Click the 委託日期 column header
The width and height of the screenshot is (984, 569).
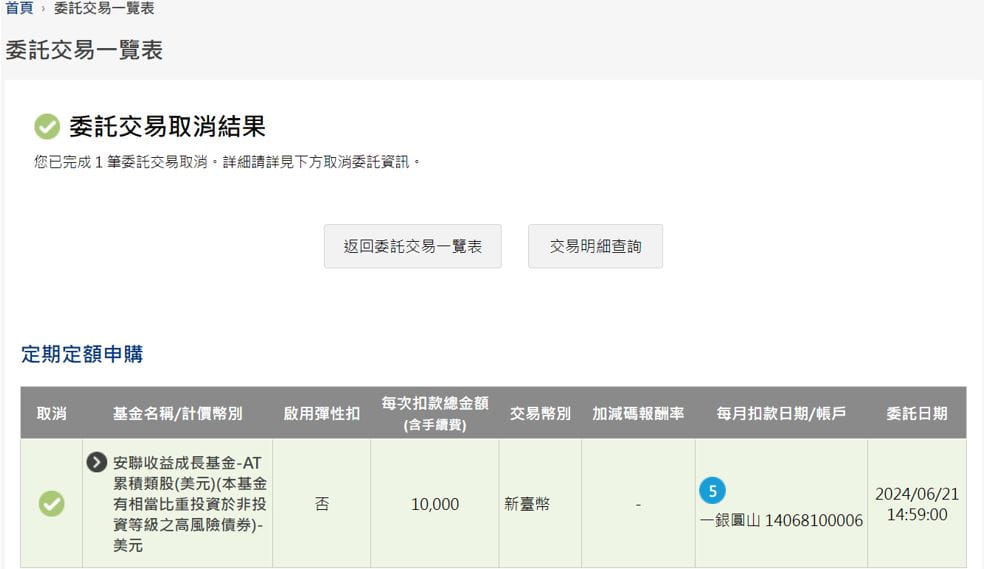coord(916,413)
